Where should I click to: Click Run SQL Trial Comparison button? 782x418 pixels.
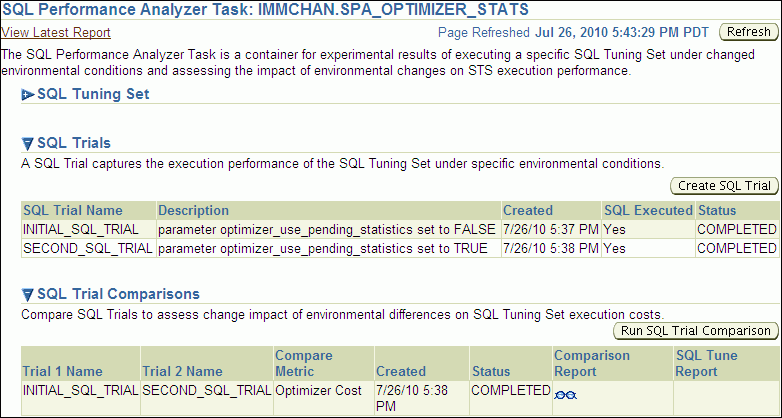coord(695,331)
